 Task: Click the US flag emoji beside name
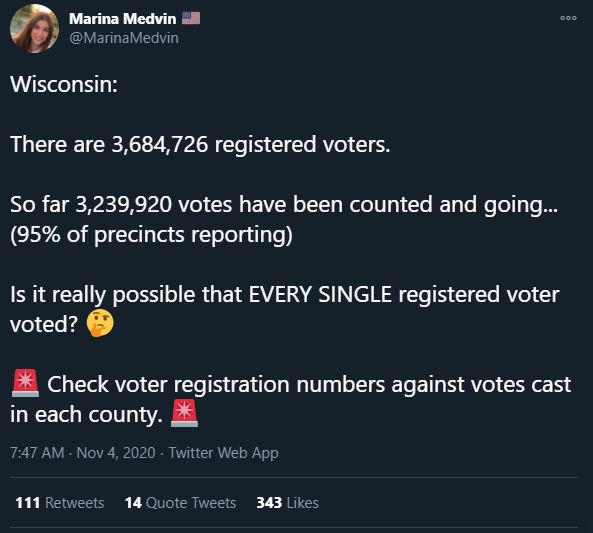(x=191, y=18)
